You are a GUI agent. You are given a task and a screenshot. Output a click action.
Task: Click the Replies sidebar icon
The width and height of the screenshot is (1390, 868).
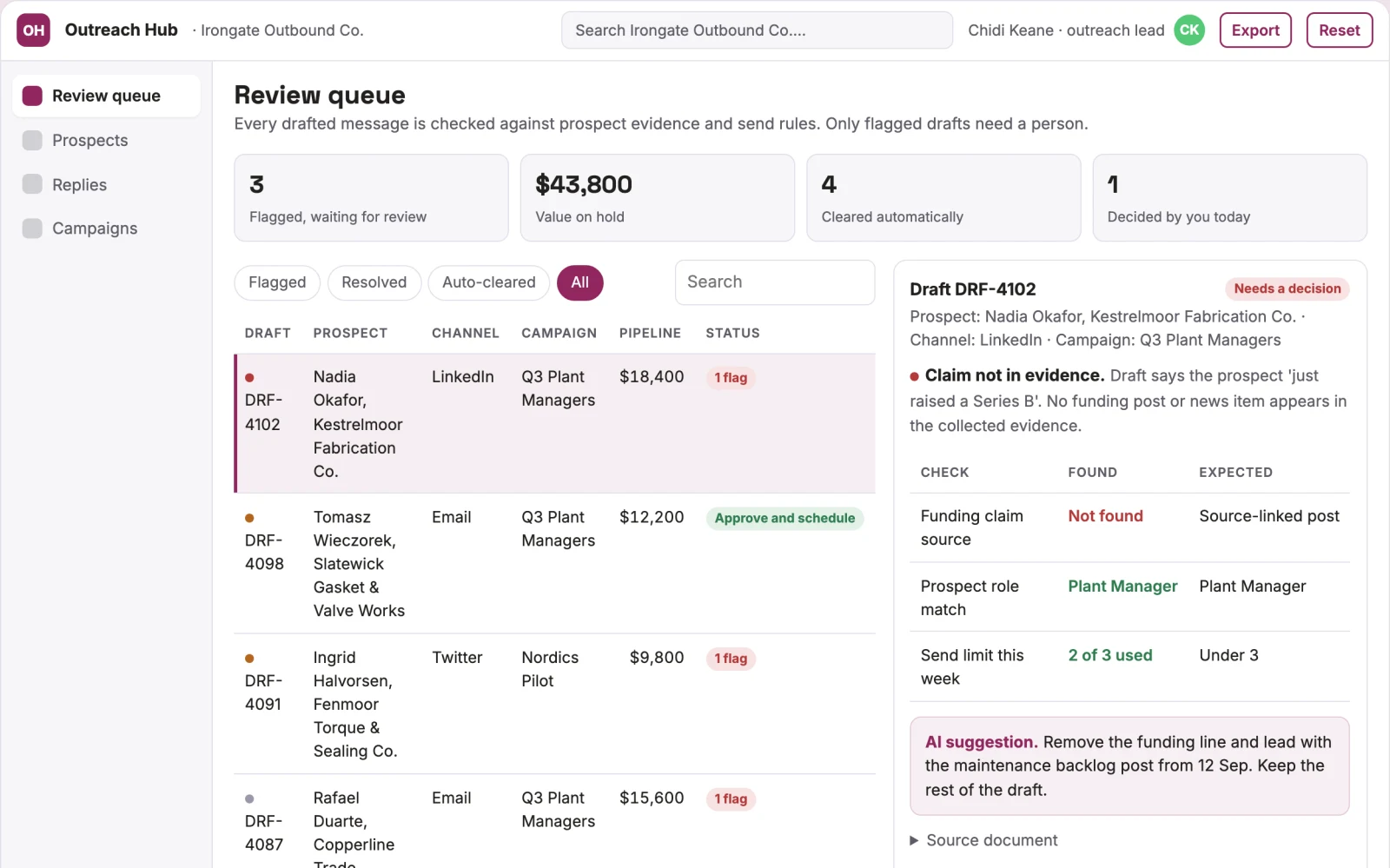pos(32,184)
